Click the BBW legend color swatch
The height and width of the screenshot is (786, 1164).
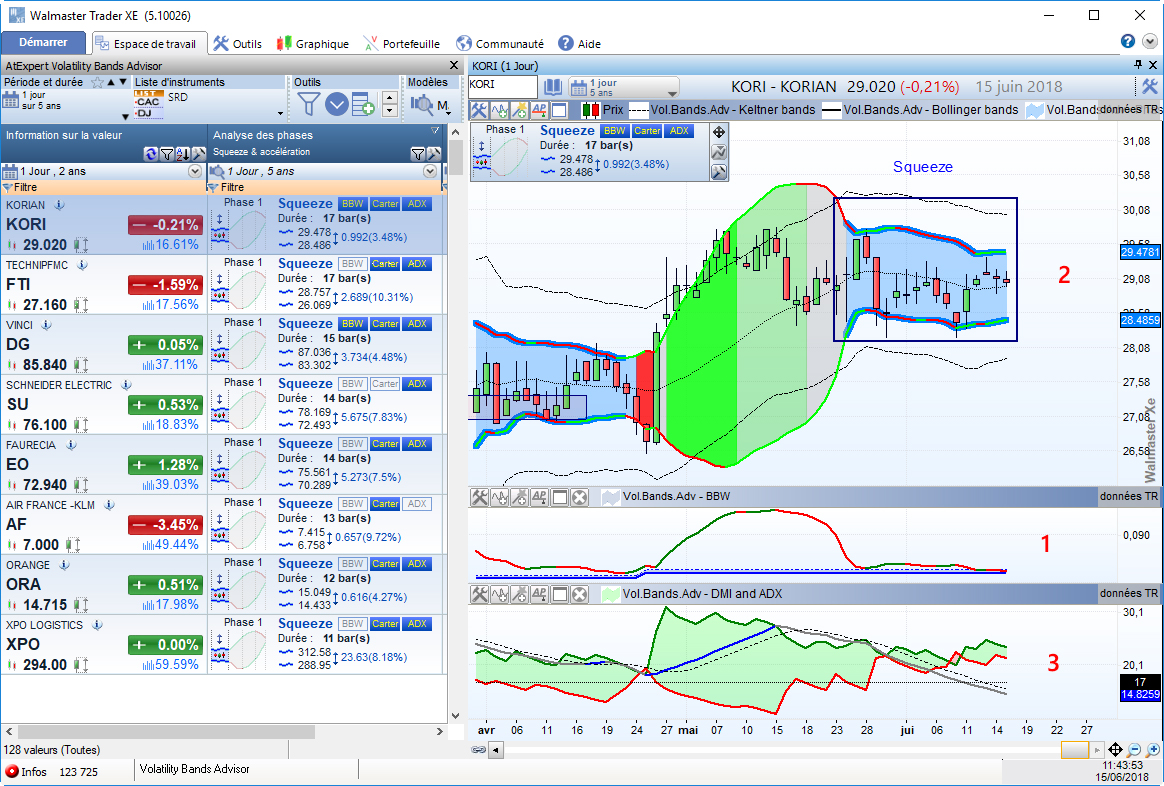click(x=609, y=497)
